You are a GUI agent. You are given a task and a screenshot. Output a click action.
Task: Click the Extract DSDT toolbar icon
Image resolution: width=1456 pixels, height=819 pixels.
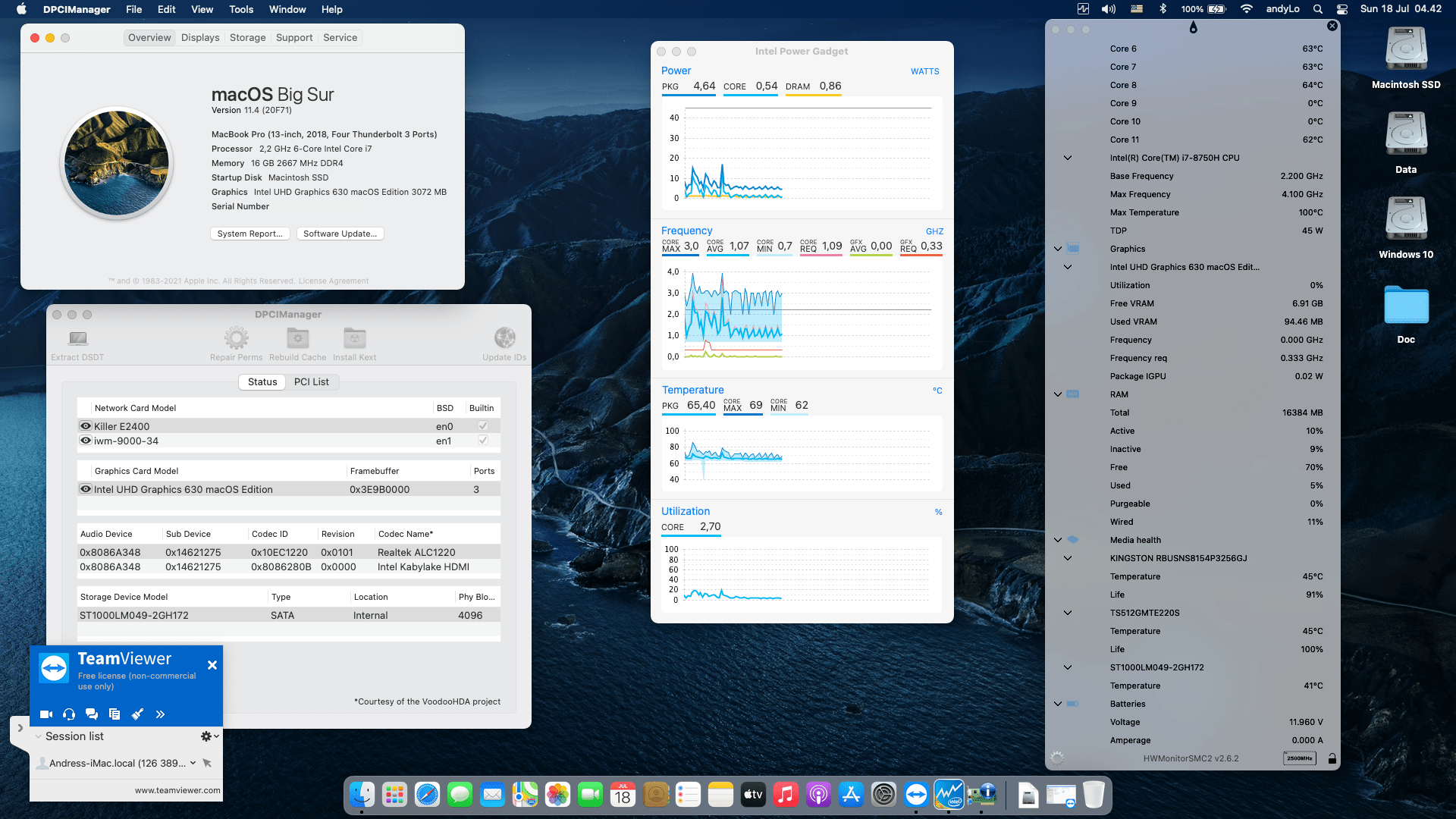[77, 337]
